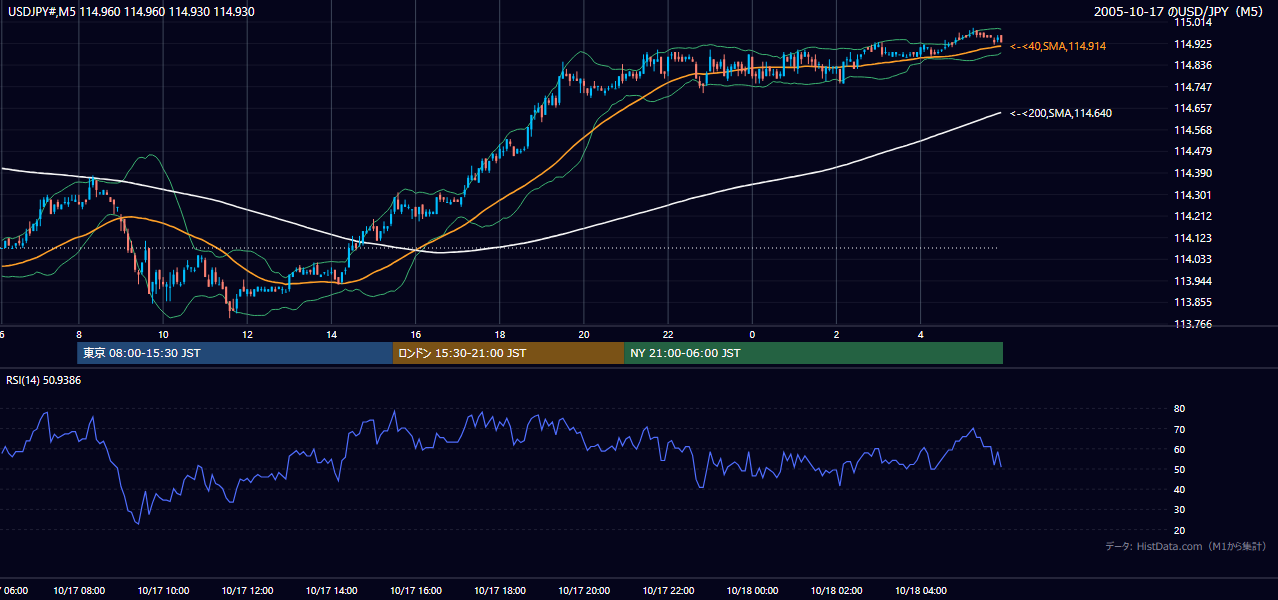1278x600 pixels.
Task: Click RSI scale value 70
Action: click(x=1179, y=429)
